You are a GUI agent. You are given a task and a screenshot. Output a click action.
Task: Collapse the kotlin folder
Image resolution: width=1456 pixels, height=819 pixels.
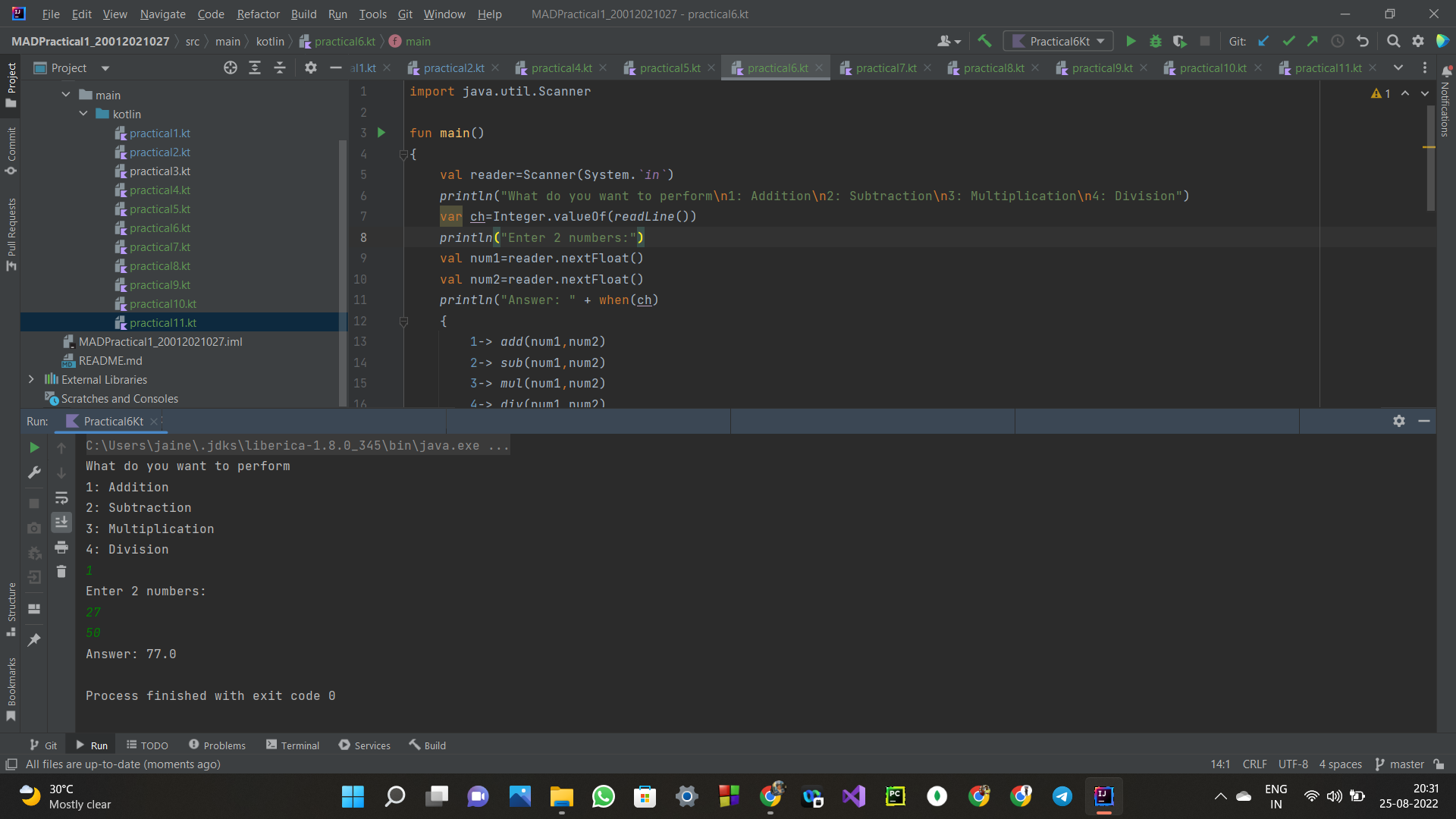83,114
